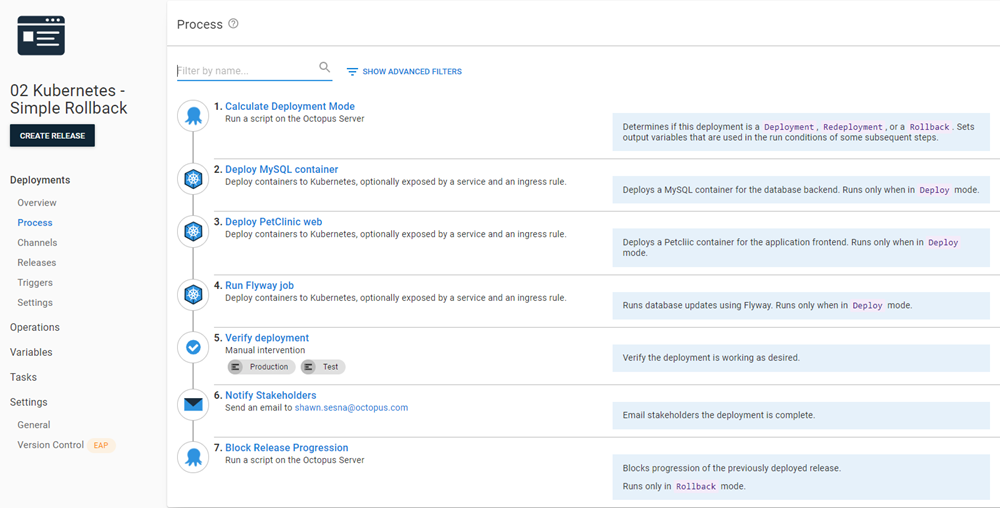Image resolution: width=1000 pixels, height=508 pixels.
Task: Click the octopus icon for Block Release Progression
Action: (193, 457)
